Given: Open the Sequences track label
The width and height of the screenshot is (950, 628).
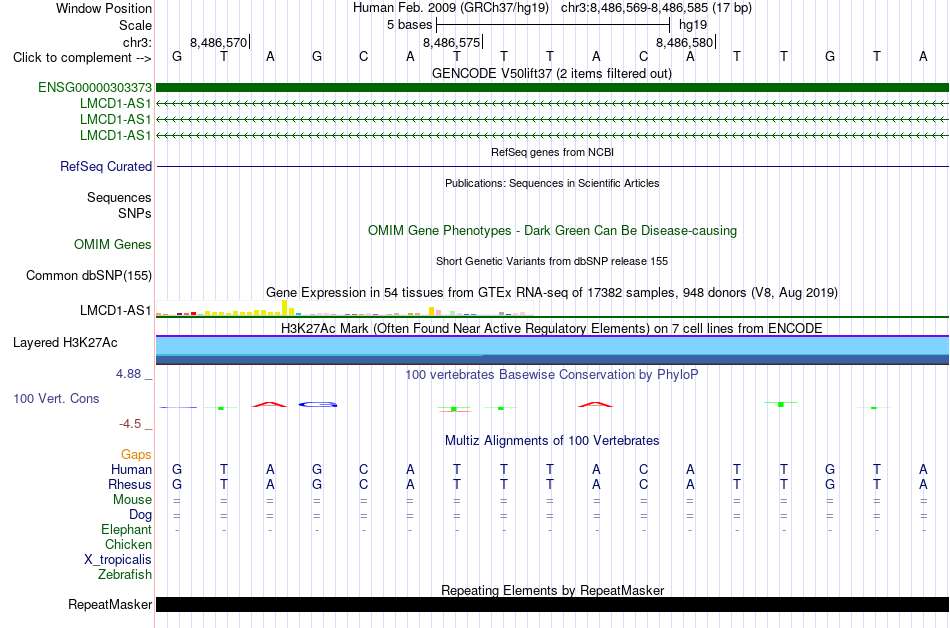Looking at the screenshot, I should point(119,197).
